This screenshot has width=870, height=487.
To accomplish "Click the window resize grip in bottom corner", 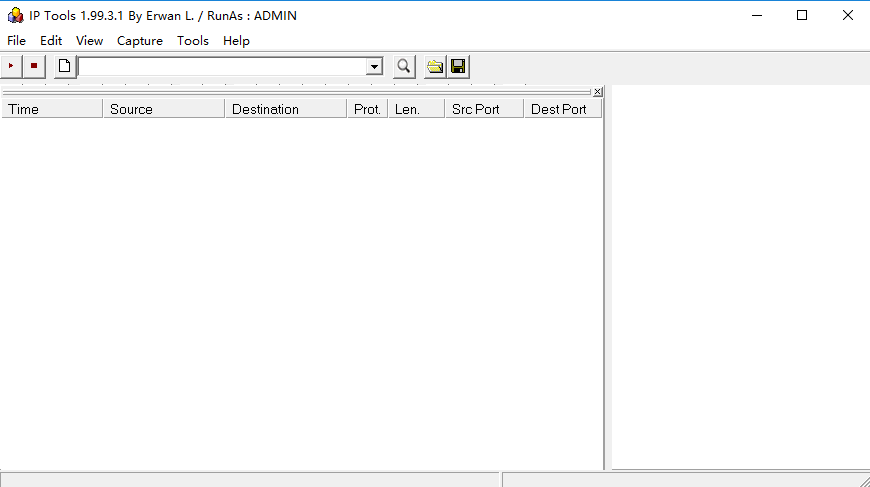I will [x=864, y=481].
